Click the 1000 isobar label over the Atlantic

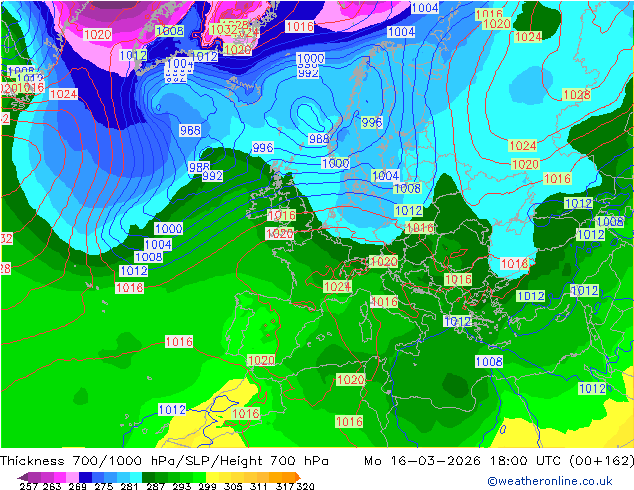(169, 228)
